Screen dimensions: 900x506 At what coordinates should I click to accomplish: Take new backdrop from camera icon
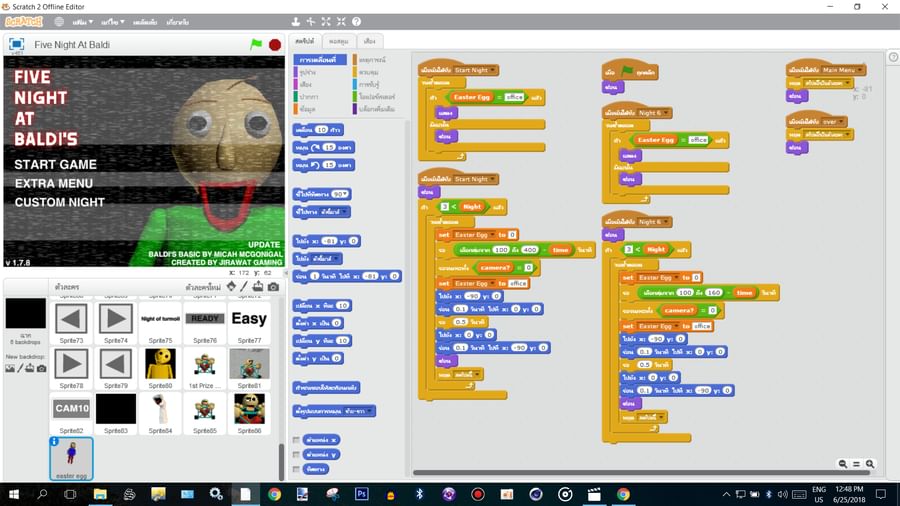pyautogui.click(x=41, y=368)
